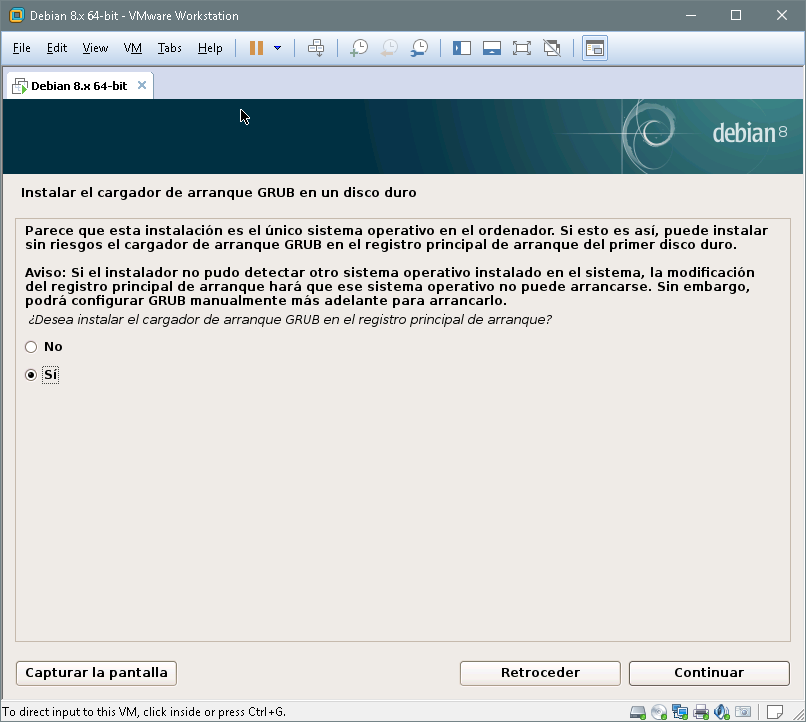
Task: Click the hard disk status icon
Action: tap(638, 712)
